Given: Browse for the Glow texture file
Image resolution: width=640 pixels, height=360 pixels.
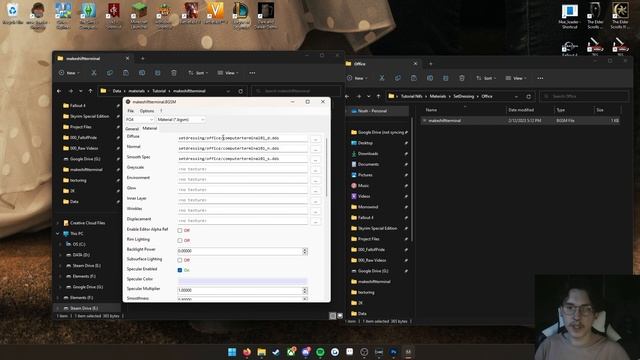Looking at the screenshot, I should pos(316,191).
